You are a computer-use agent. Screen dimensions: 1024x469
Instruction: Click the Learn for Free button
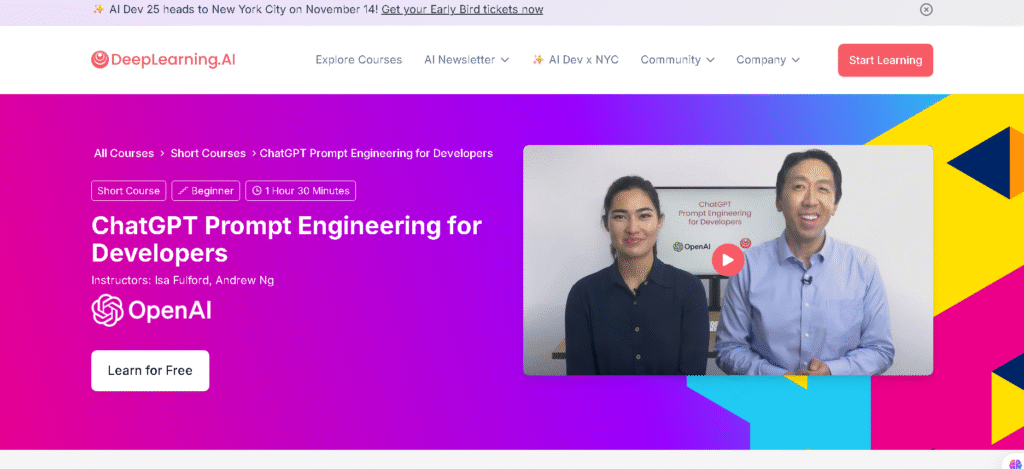pyautogui.click(x=150, y=370)
